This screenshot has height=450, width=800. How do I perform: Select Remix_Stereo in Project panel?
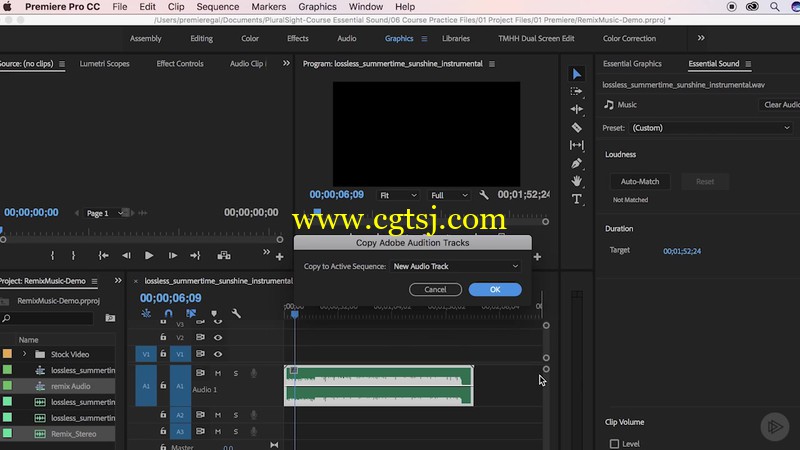73,434
